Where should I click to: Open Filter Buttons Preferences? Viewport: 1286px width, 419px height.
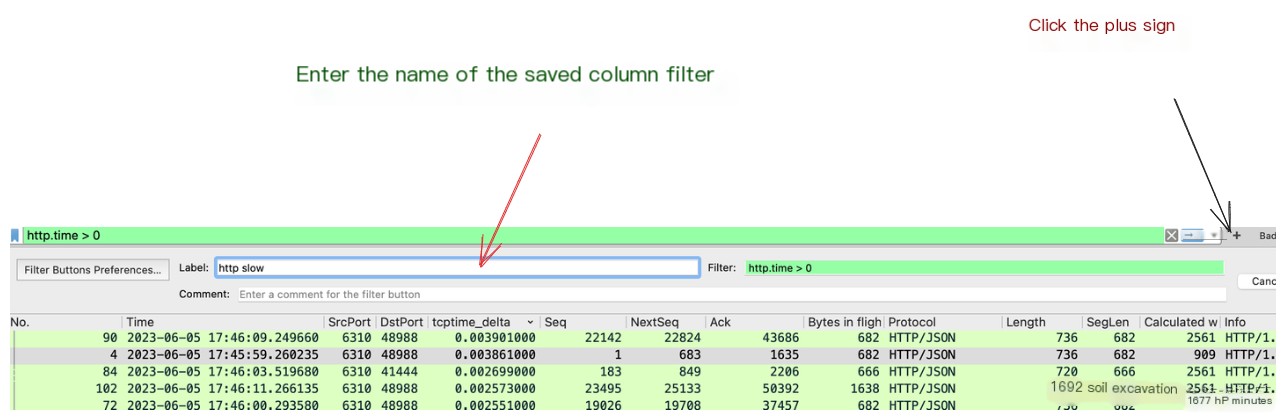tap(92, 269)
